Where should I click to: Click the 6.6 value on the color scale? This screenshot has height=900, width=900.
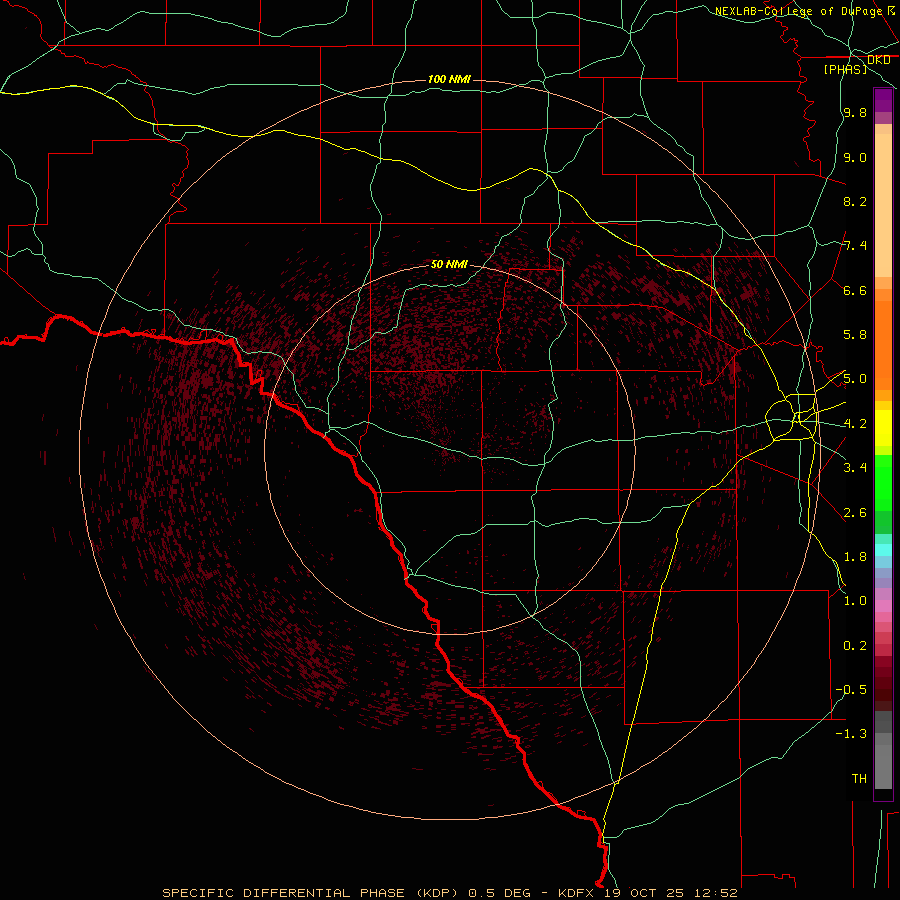click(855, 290)
